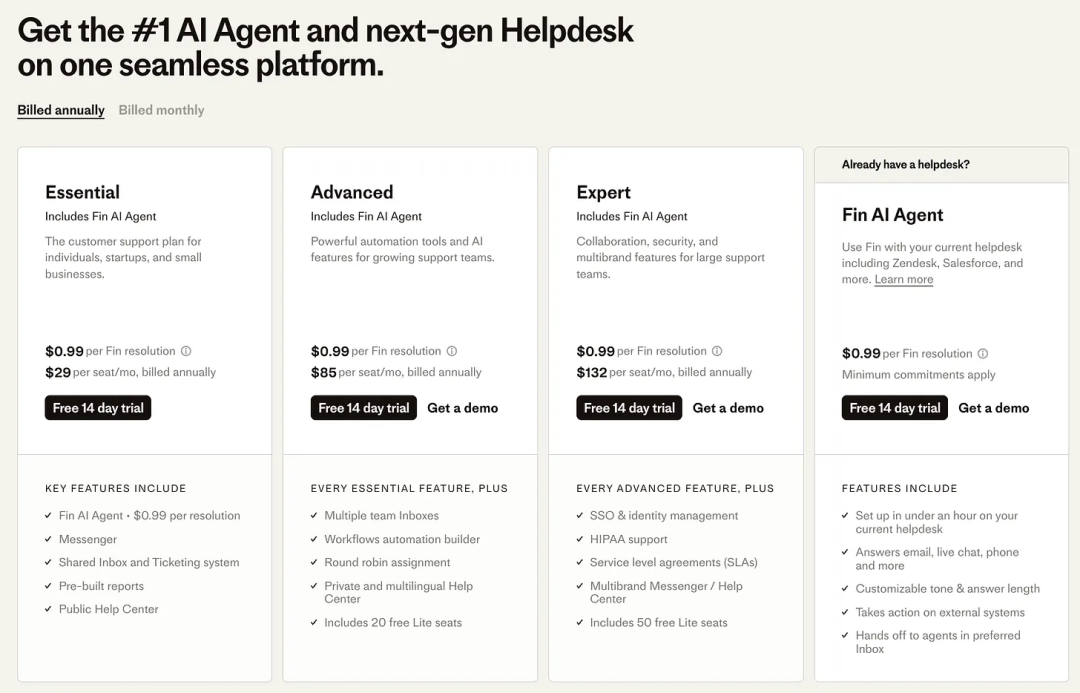The image size is (1080, 693).
Task: Start the Fin AI Agent free trial
Action: (894, 407)
